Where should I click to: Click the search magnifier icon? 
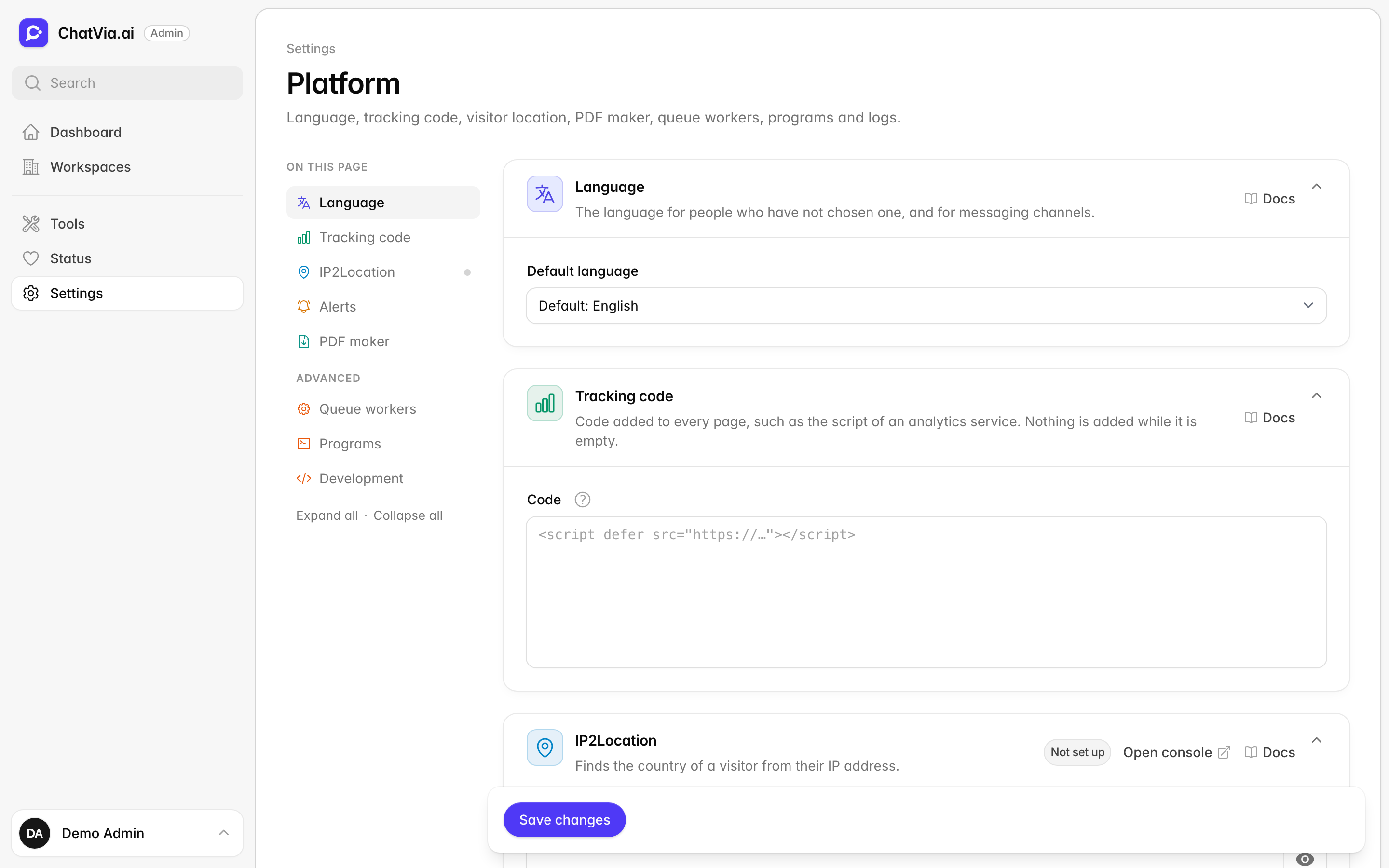33,83
